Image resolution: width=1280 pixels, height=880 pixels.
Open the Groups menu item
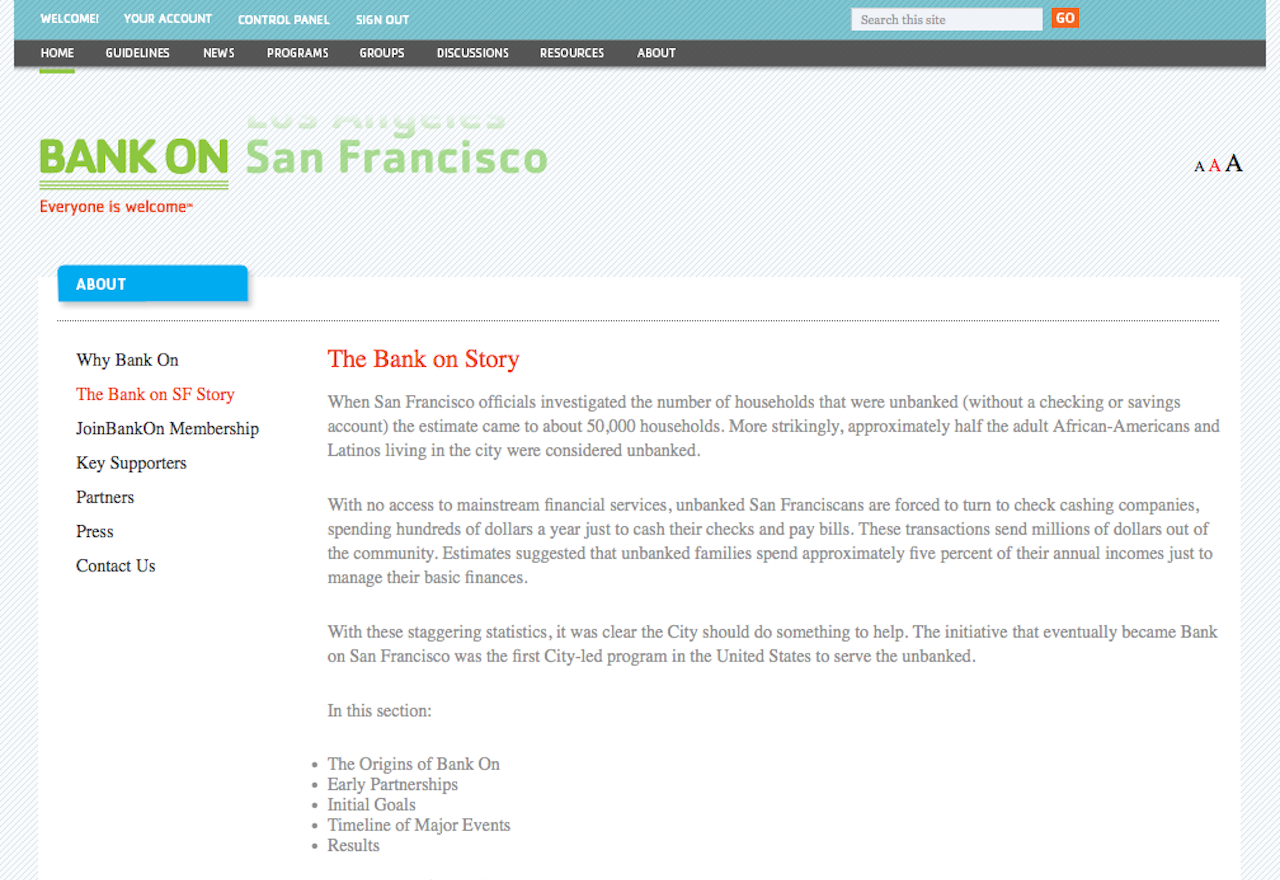[382, 53]
